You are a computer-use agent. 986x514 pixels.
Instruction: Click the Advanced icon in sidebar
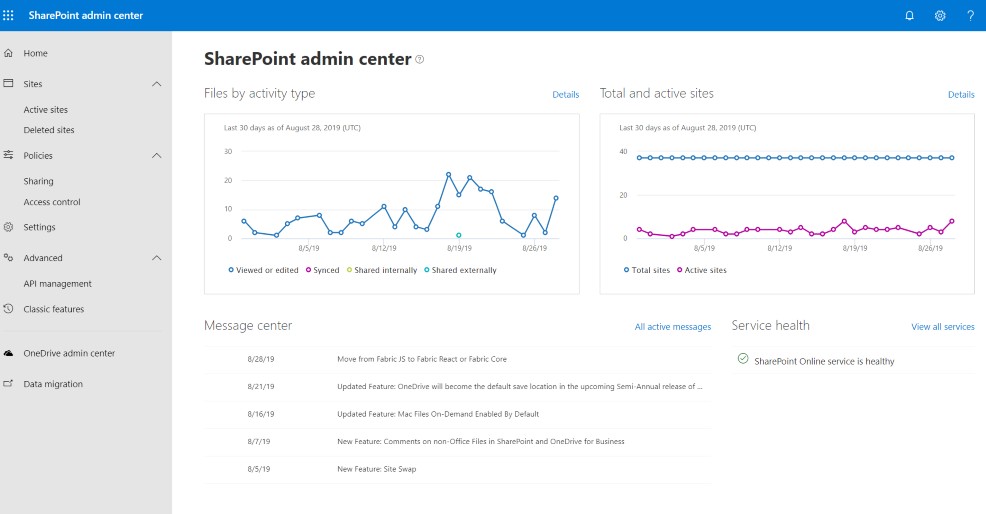coord(8,257)
